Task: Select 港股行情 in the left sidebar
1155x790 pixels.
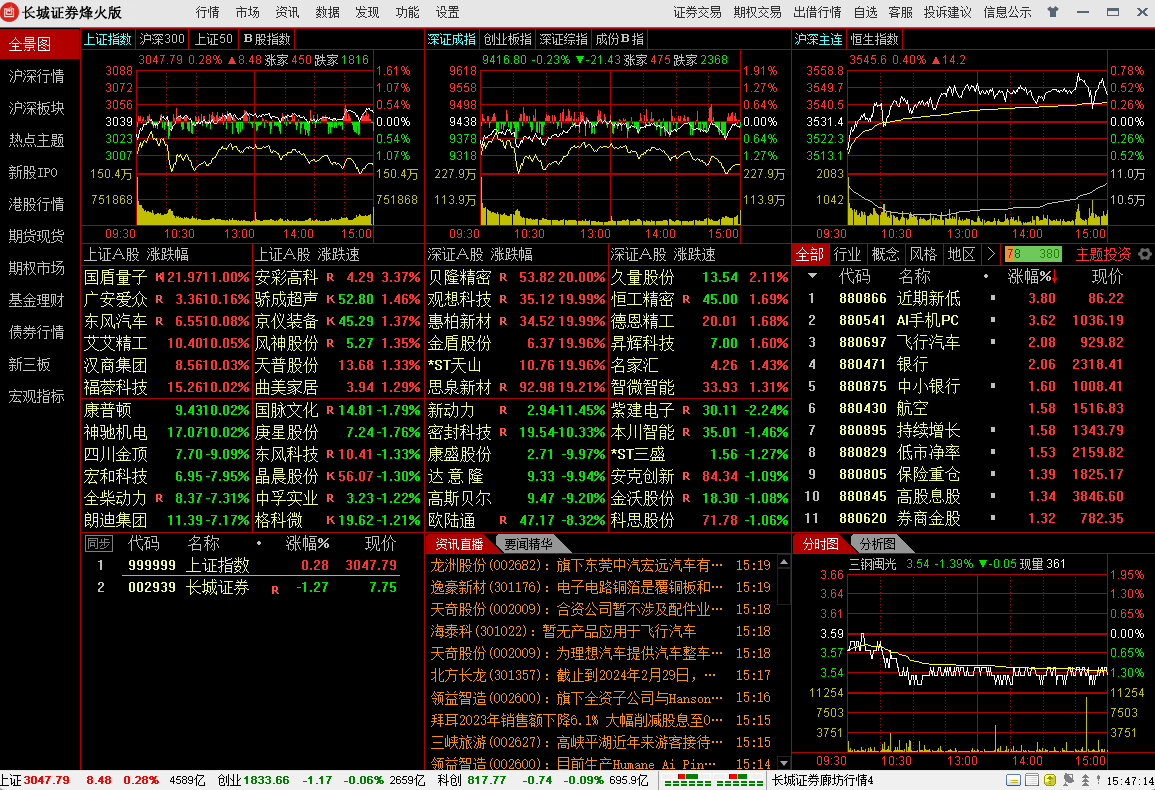Action: (37, 204)
